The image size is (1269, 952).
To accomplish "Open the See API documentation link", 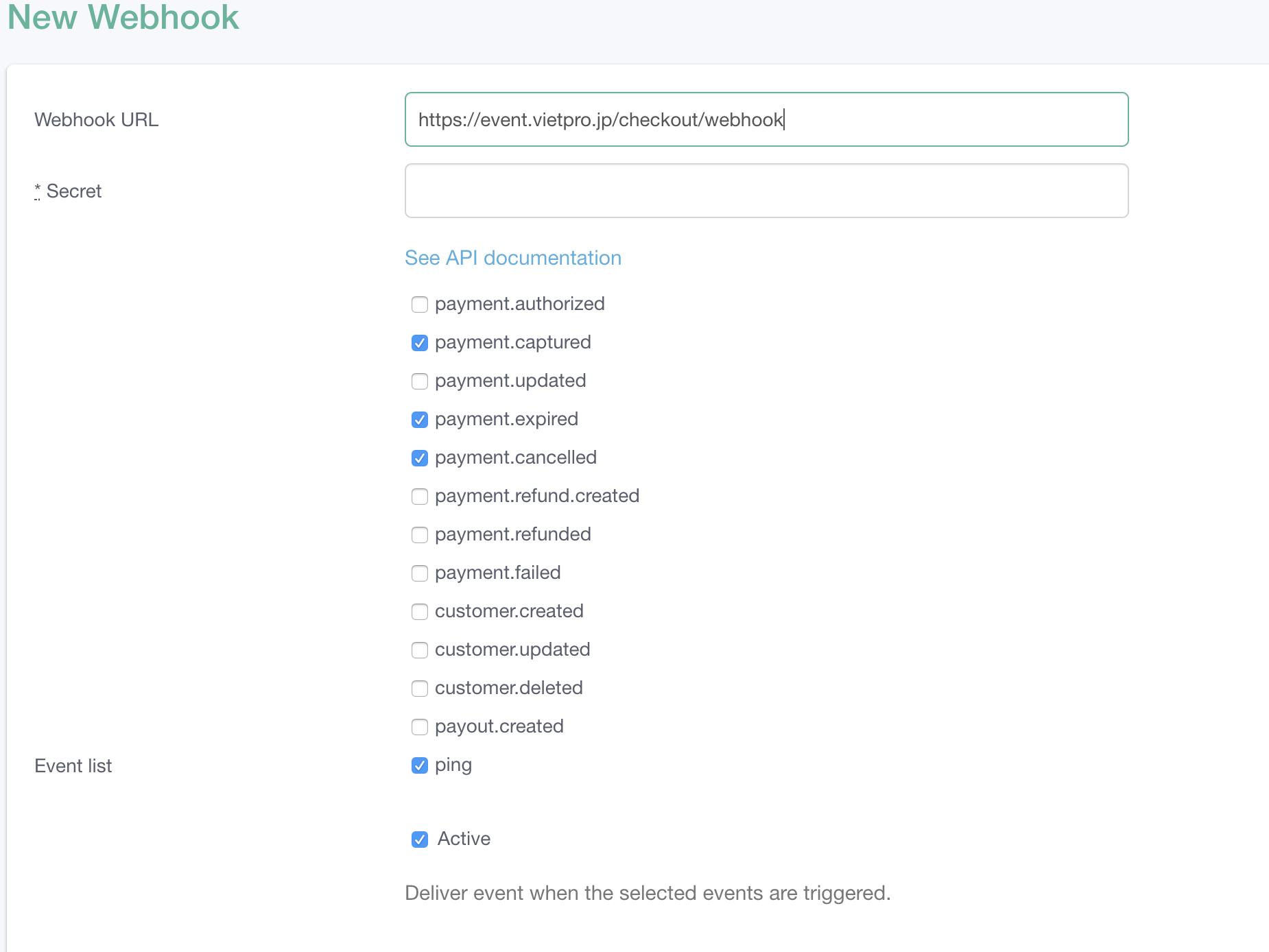I will click(512, 258).
